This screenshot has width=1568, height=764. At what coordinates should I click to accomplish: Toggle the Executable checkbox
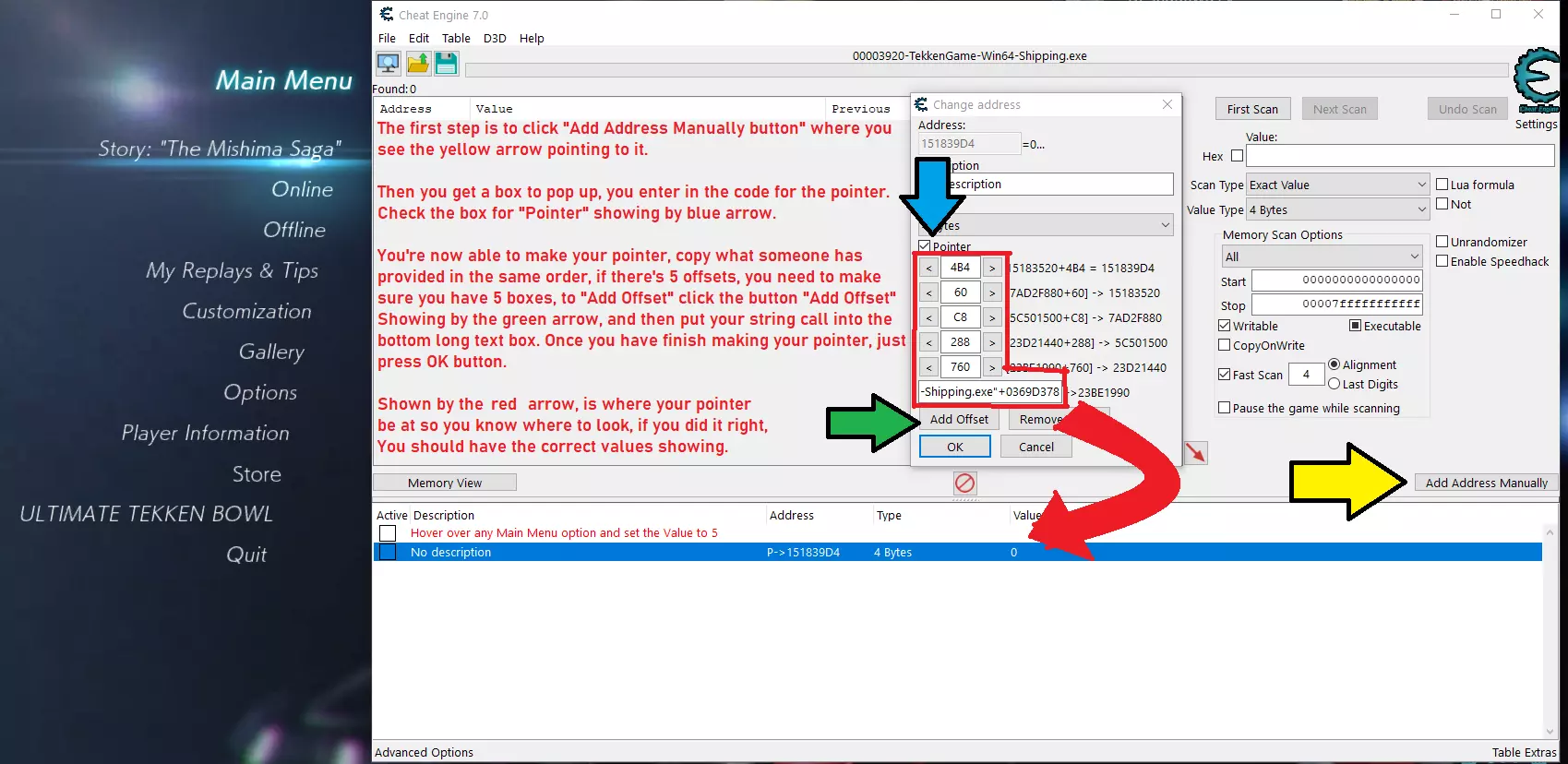coord(1356,326)
